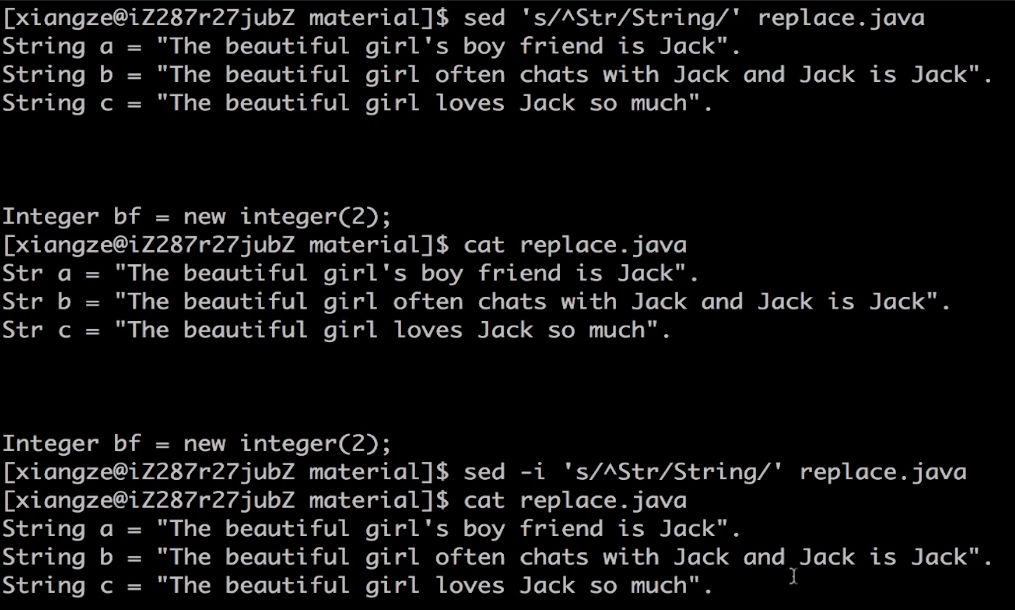Click 'replace.java' in the sed -i command line
The image size is (1015, 610).
(x=883, y=472)
